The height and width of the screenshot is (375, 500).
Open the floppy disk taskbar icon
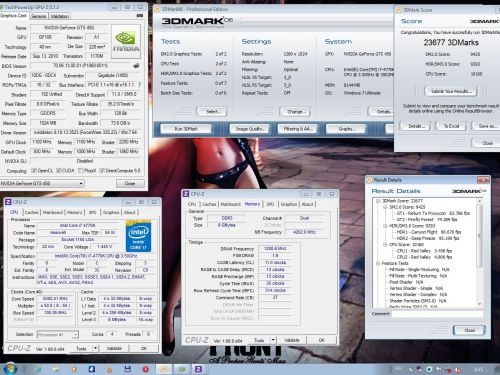[127, 369]
